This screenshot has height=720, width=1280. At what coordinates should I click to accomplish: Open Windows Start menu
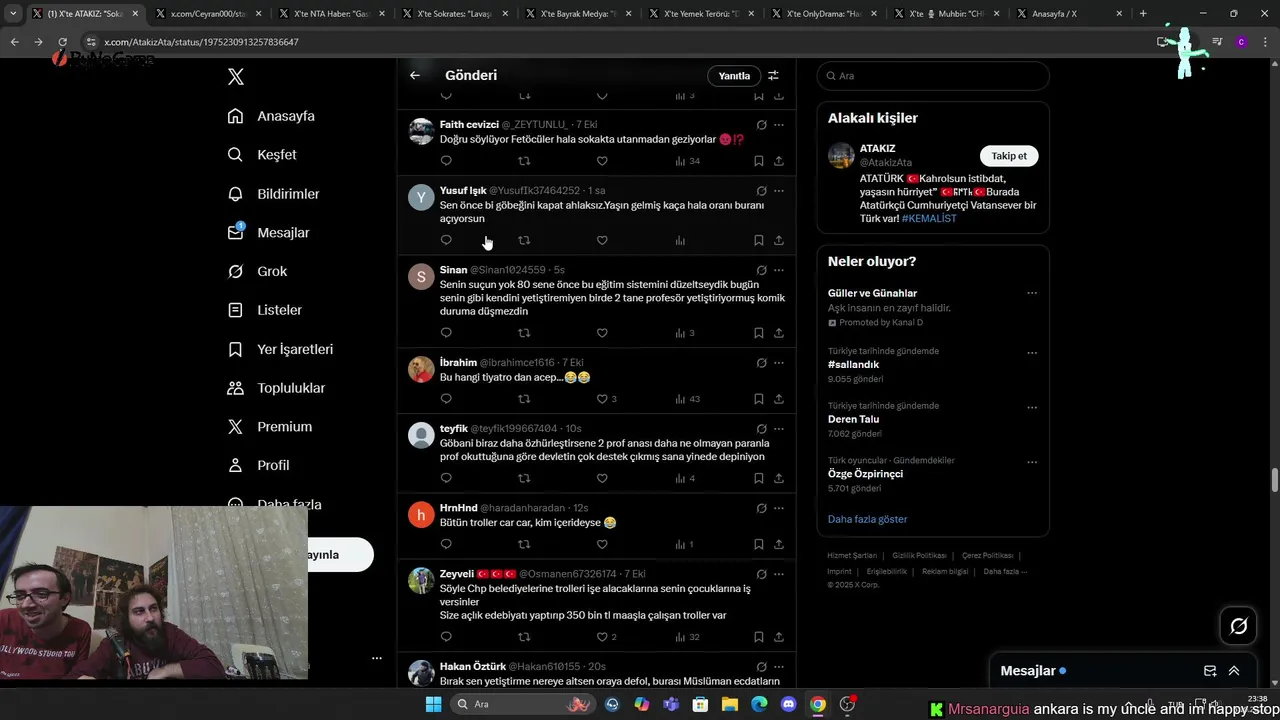[433, 704]
